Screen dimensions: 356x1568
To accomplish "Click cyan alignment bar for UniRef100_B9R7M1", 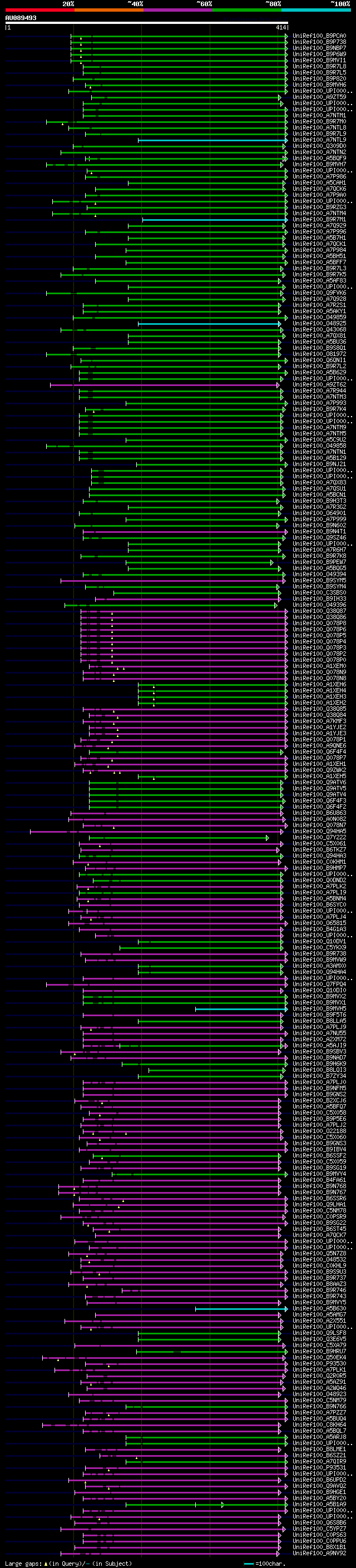I will pyautogui.click(x=215, y=220).
